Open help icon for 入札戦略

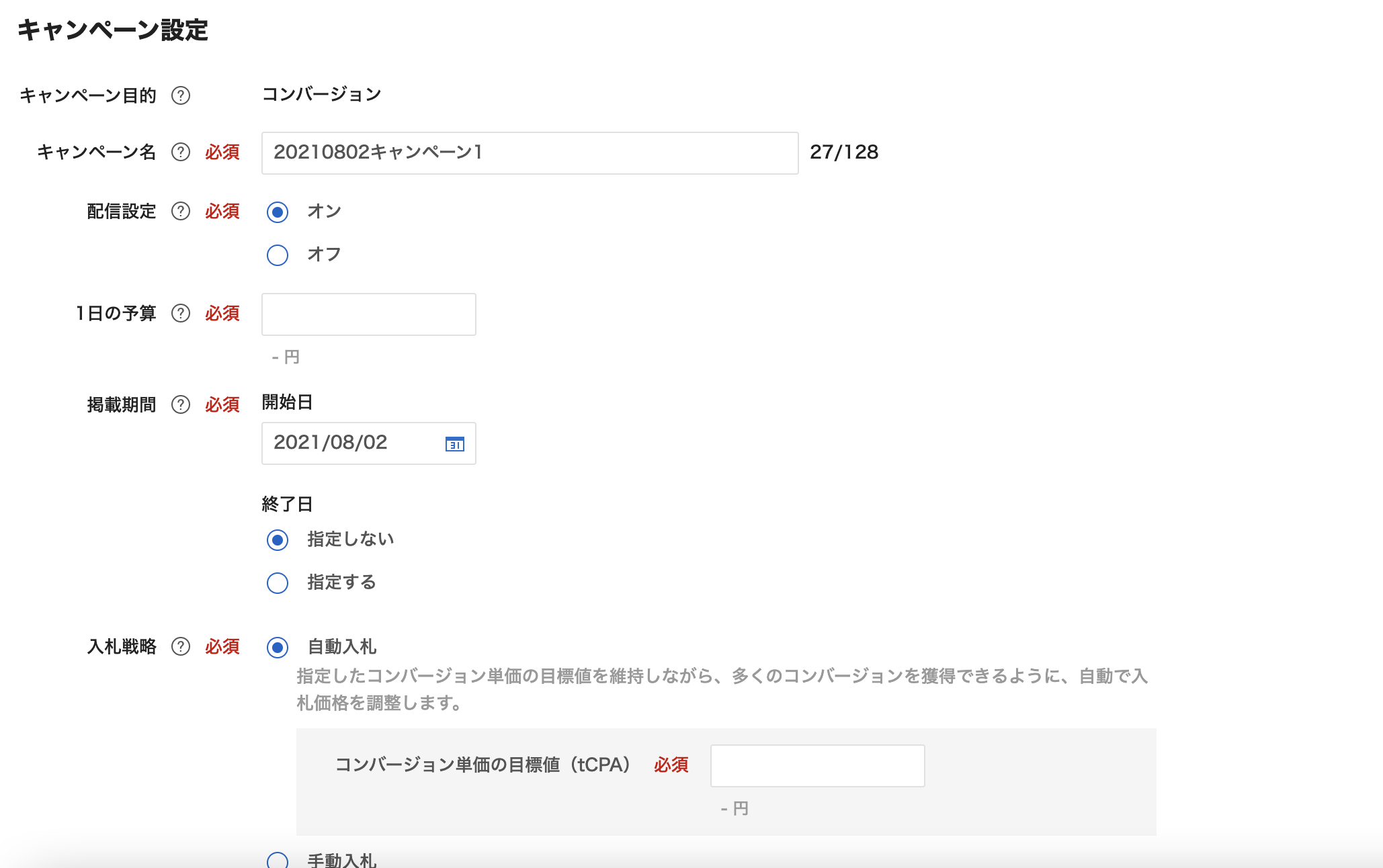181,647
